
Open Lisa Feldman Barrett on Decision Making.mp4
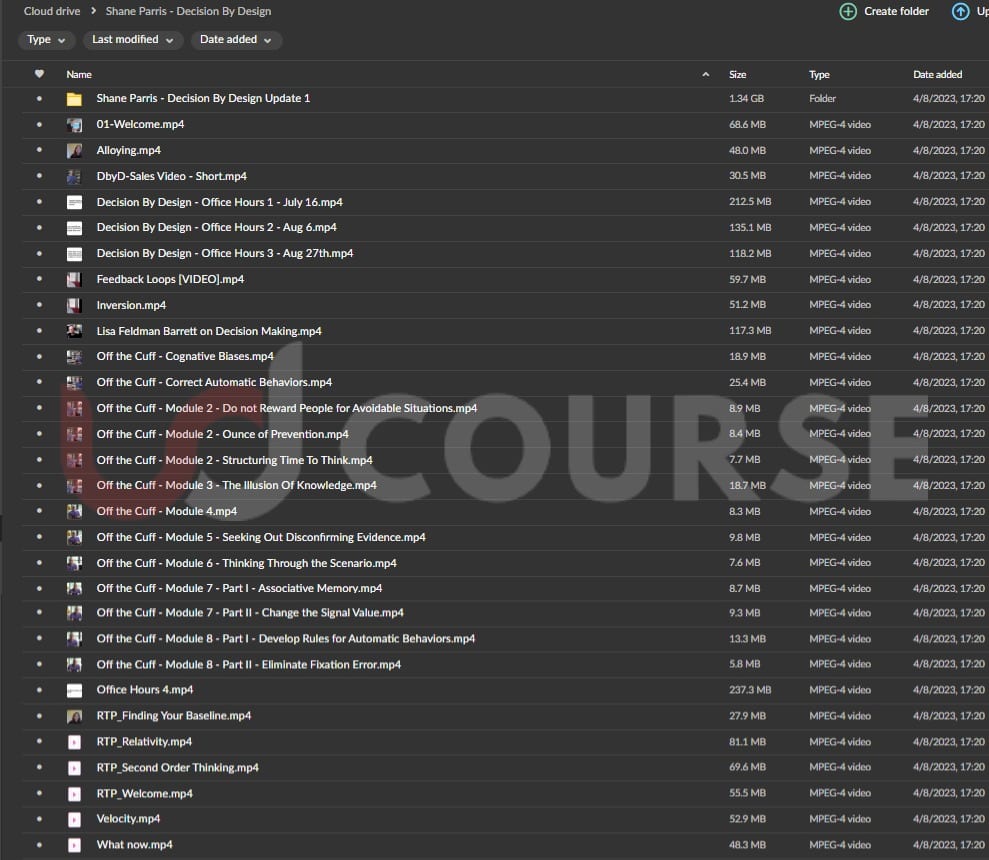pyautogui.click(x=209, y=331)
